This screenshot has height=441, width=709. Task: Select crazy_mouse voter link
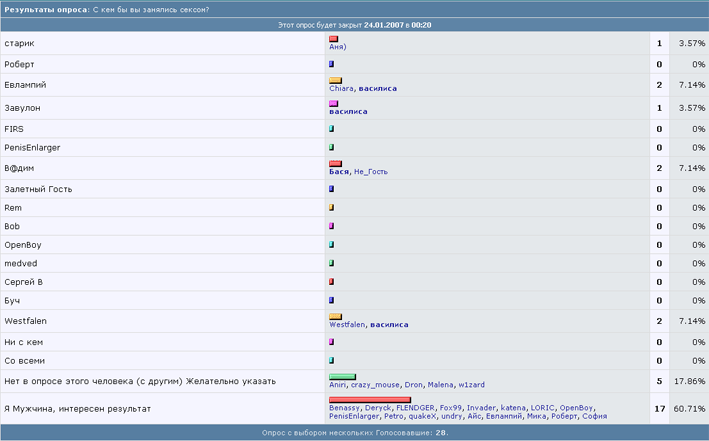point(376,385)
